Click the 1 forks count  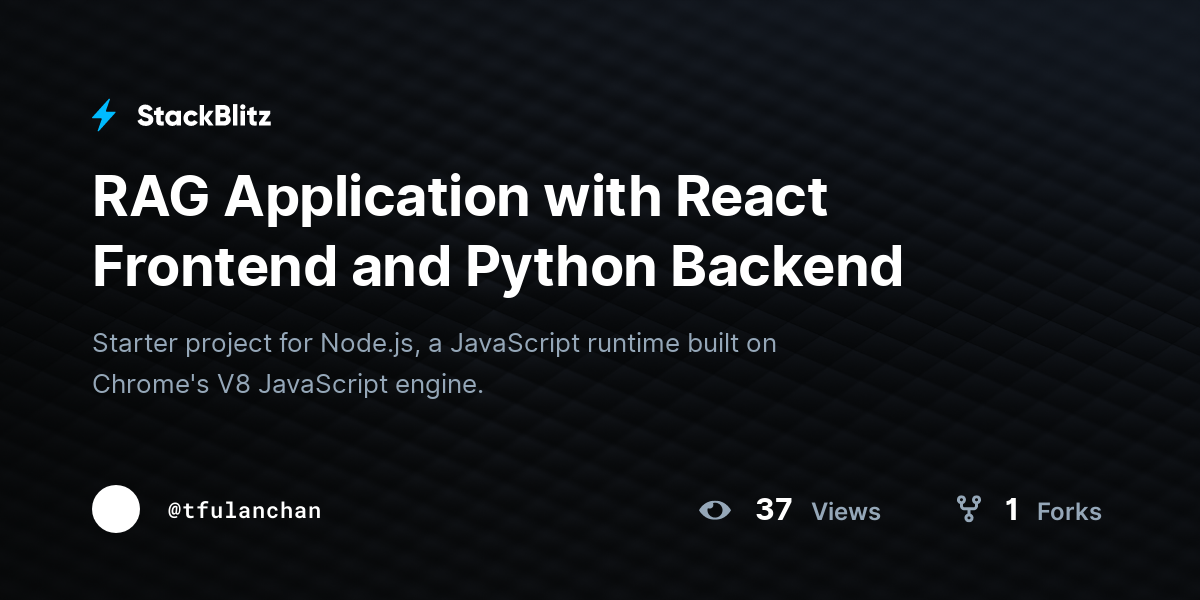[x=1012, y=510]
